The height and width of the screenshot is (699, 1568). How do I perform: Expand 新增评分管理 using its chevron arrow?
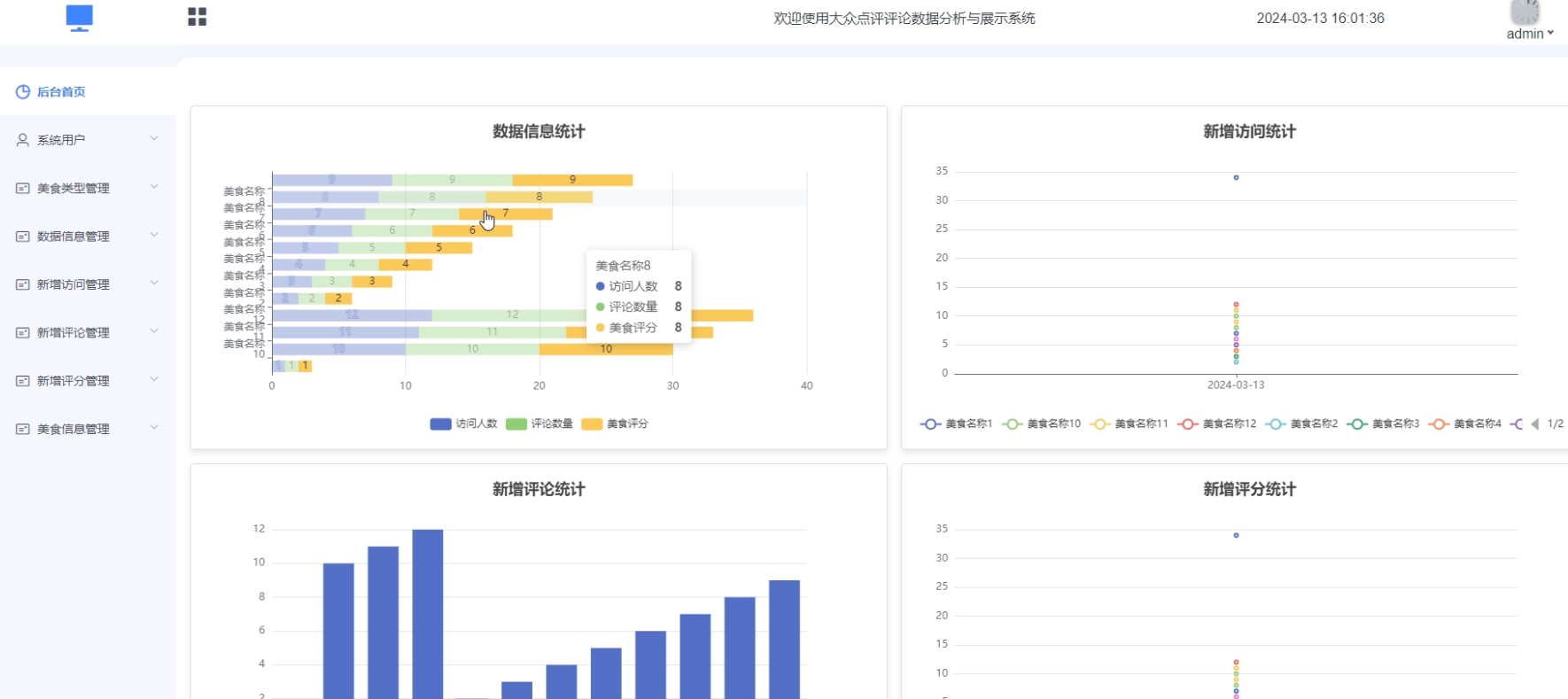154,379
